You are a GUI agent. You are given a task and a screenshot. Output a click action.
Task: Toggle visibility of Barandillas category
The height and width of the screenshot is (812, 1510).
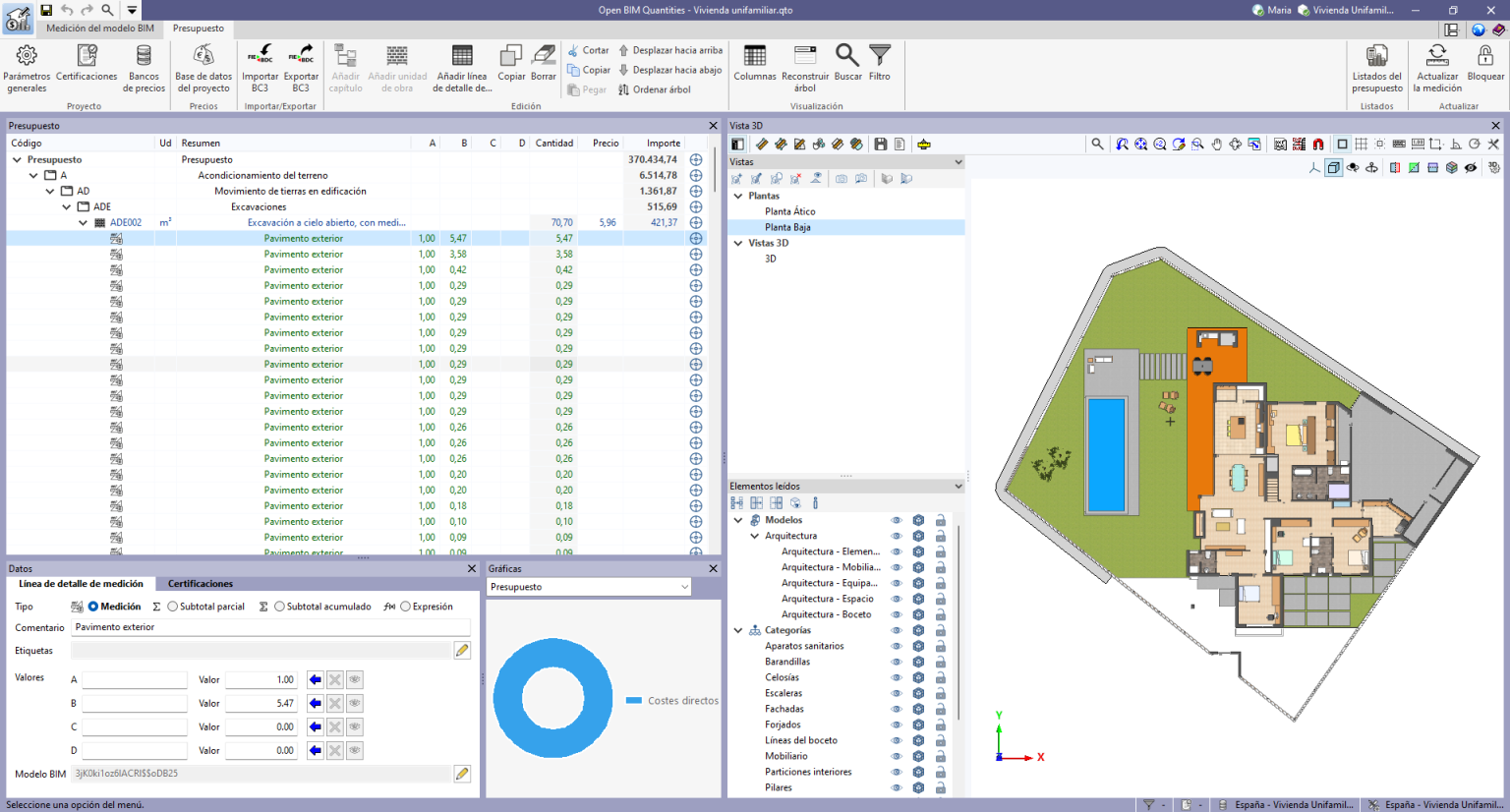coord(897,662)
